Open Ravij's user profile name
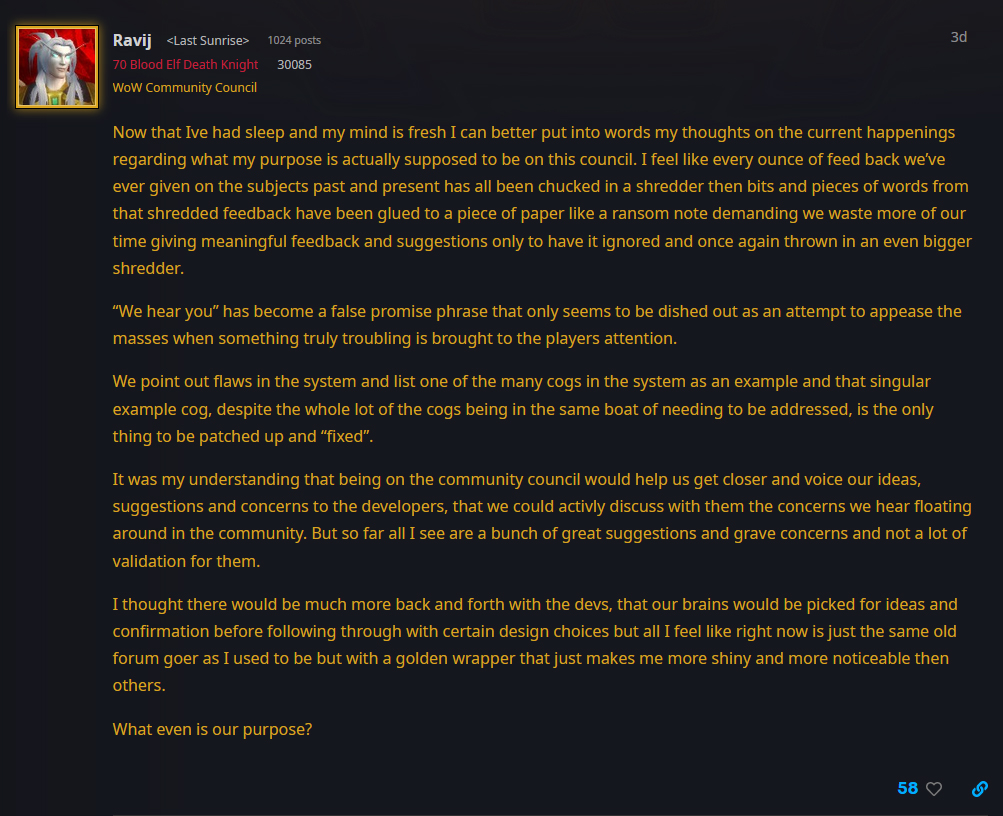Screen dimensions: 1003x816 click(x=132, y=39)
